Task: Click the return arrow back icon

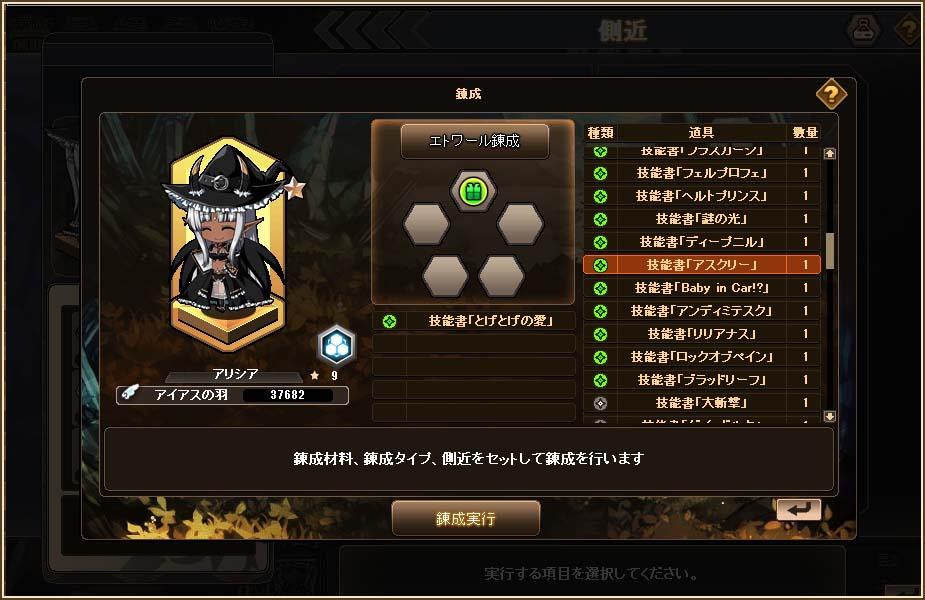Action: point(798,509)
